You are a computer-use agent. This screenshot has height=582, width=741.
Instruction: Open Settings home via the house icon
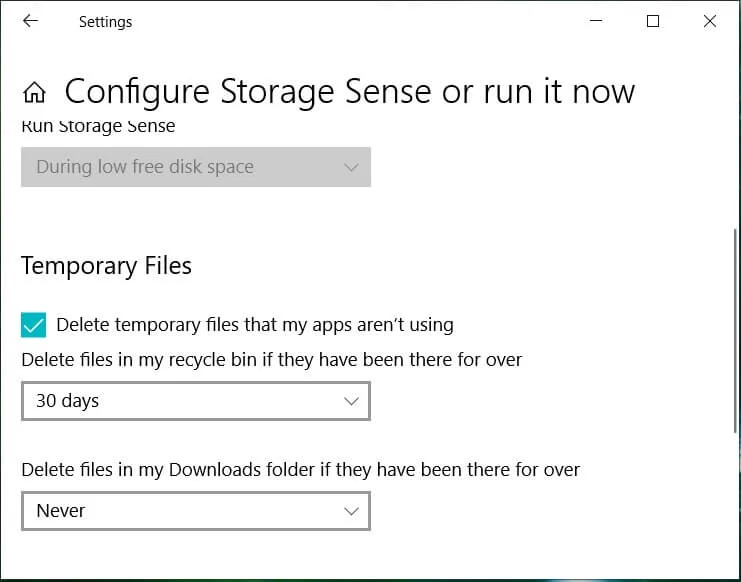click(x=34, y=93)
